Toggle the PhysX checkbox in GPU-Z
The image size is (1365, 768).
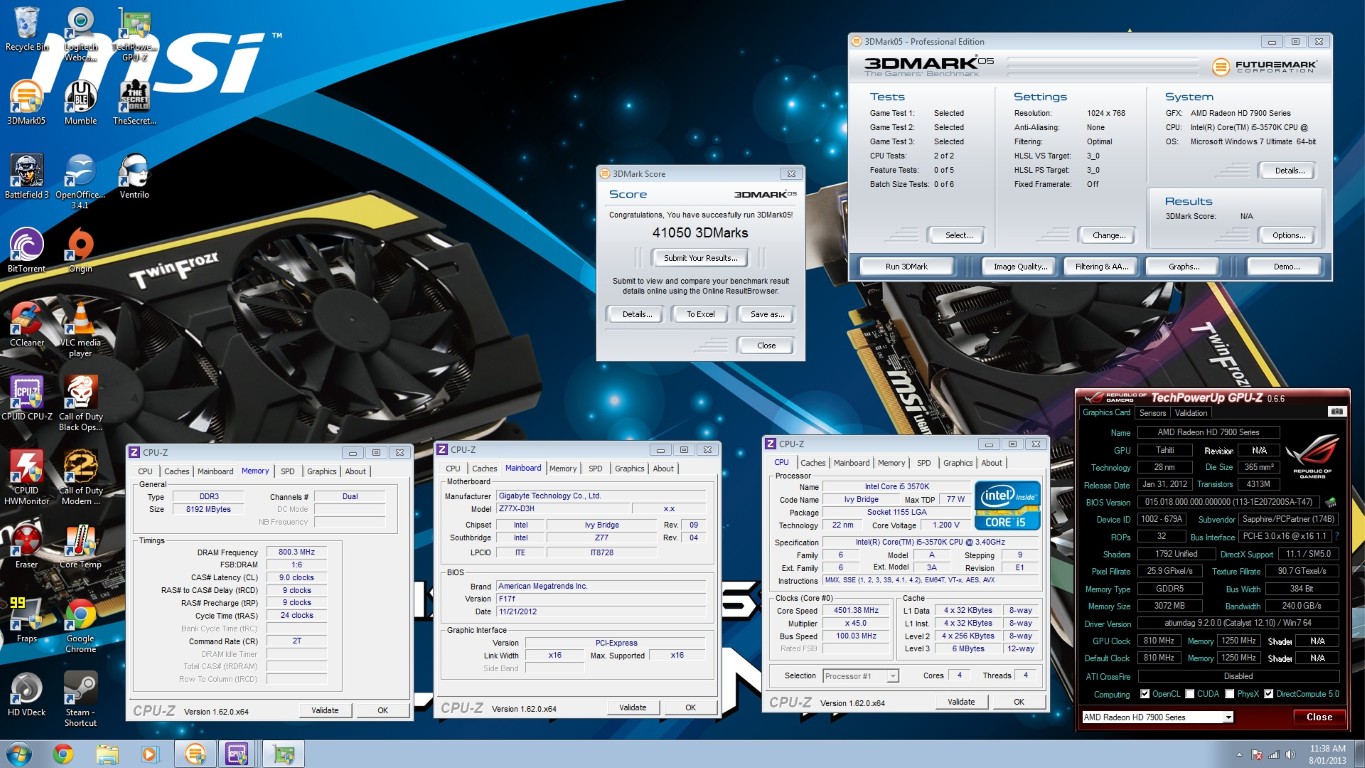[1228, 694]
